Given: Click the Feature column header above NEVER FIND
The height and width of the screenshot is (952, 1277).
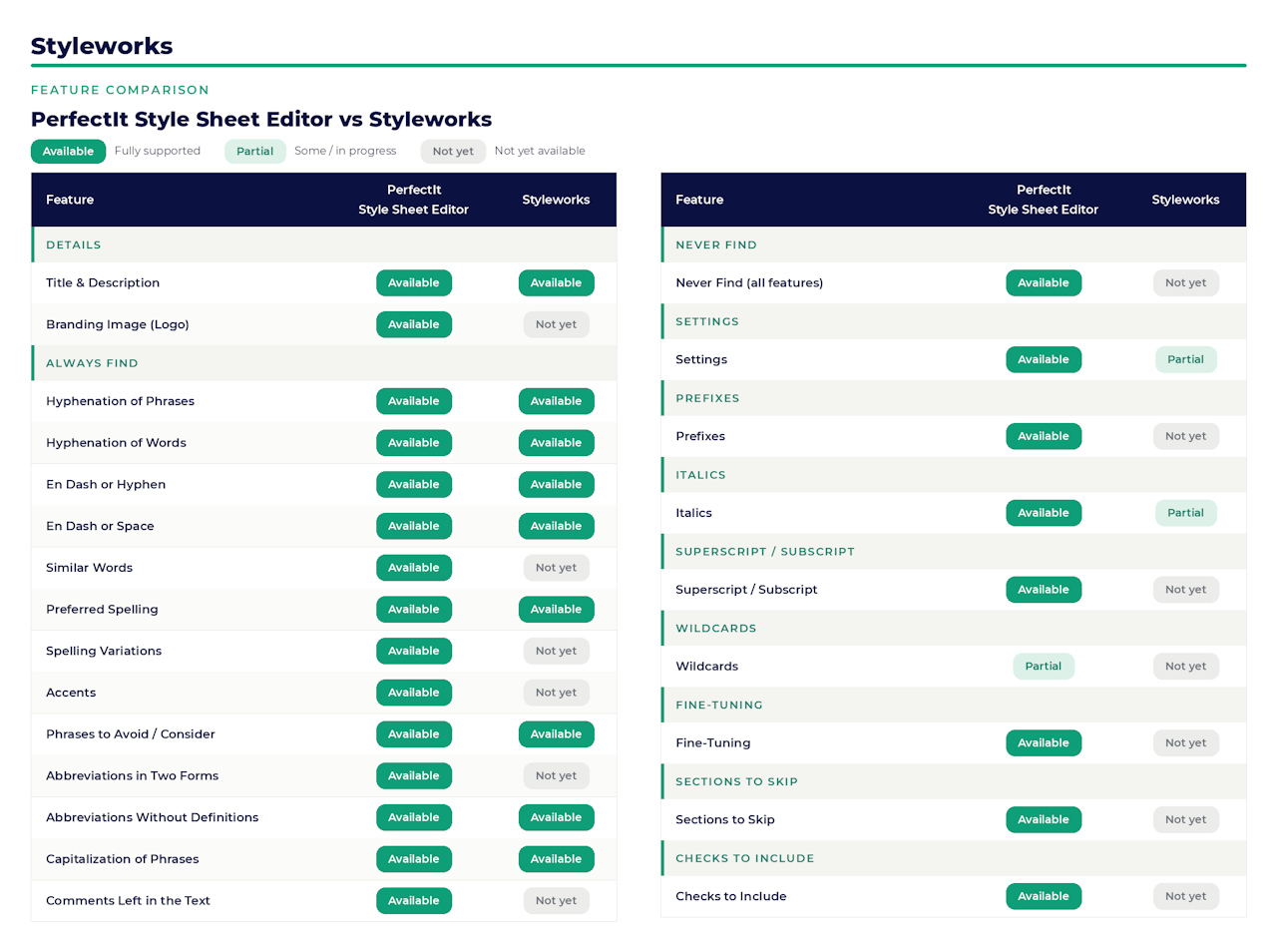Looking at the screenshot, I should click(x=699, y=200).
